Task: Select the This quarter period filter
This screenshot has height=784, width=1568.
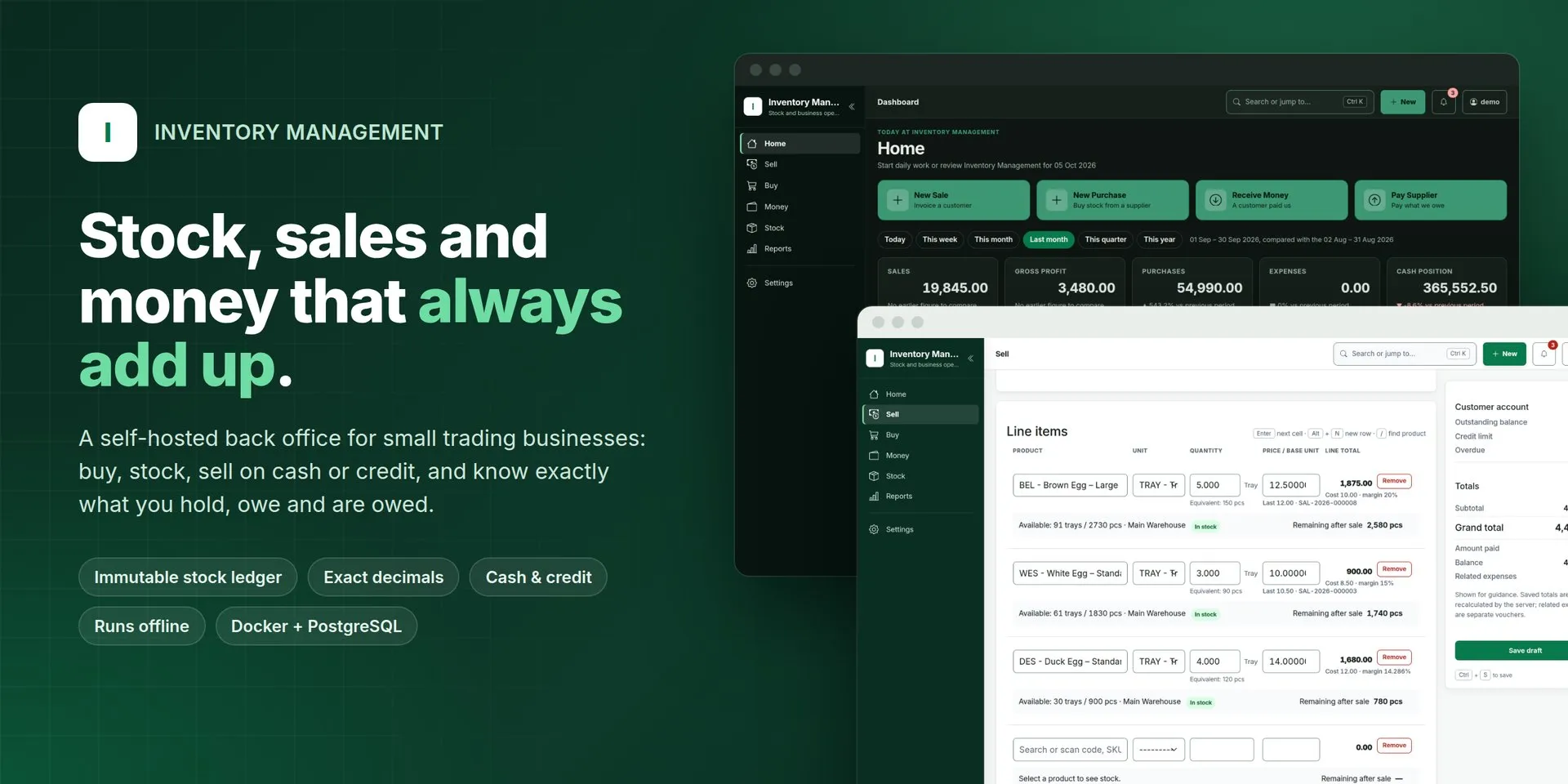Action: point(1106,239)
